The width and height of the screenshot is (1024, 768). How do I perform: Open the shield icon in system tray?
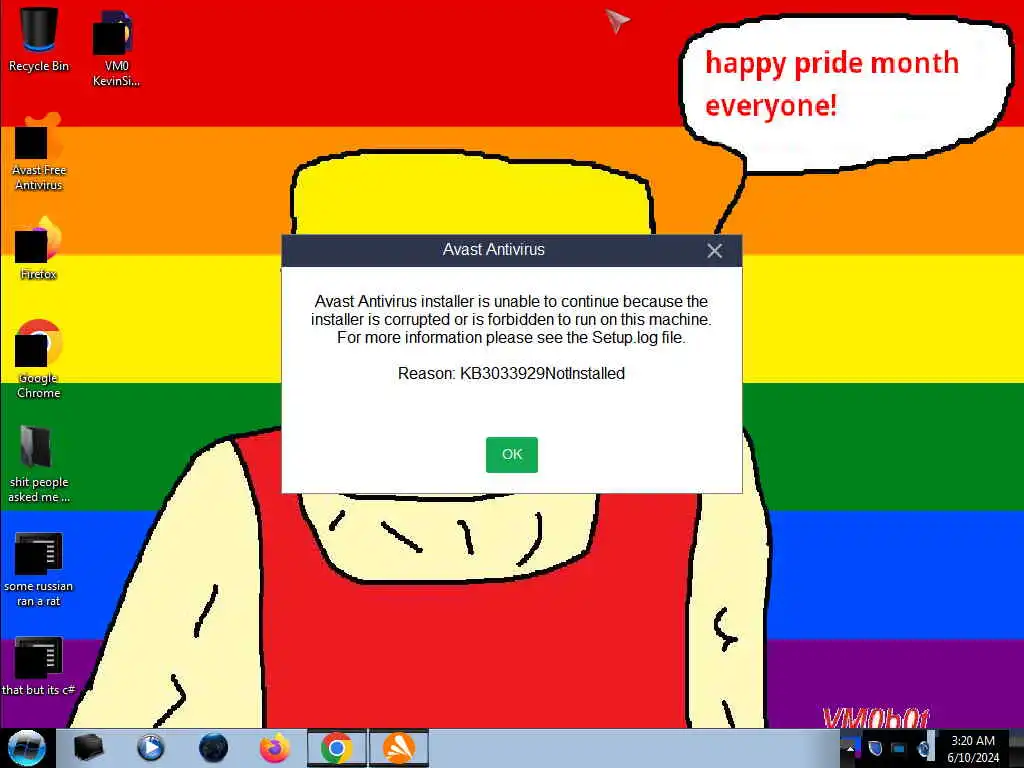pyautogui.click(x=875, y=748)
